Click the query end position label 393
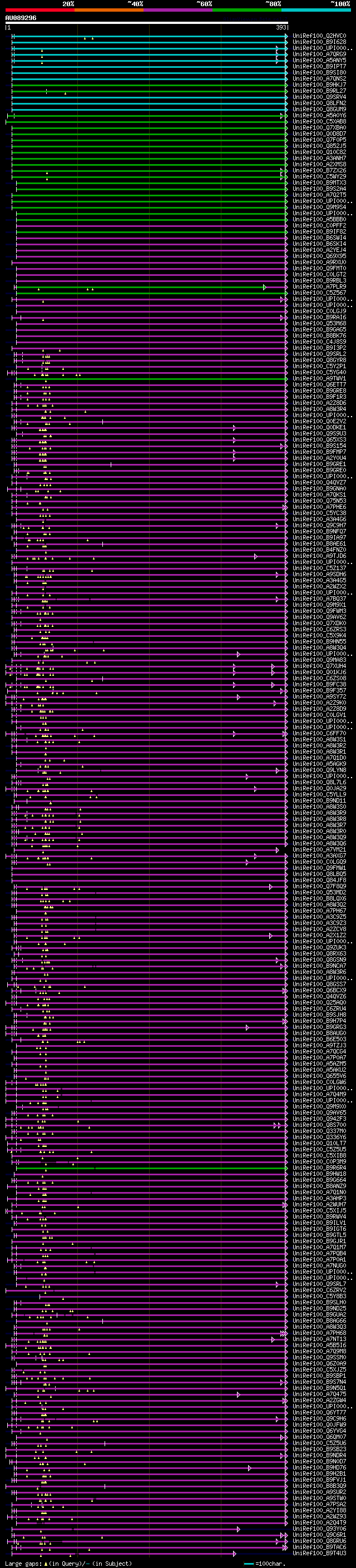356x1568 pixels. pos(280,27)
